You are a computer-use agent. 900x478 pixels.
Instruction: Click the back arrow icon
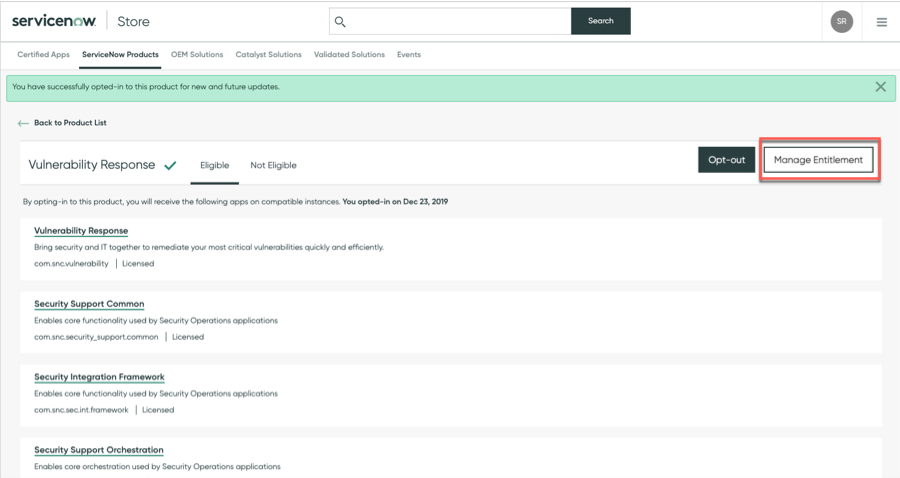pos(23,123)
